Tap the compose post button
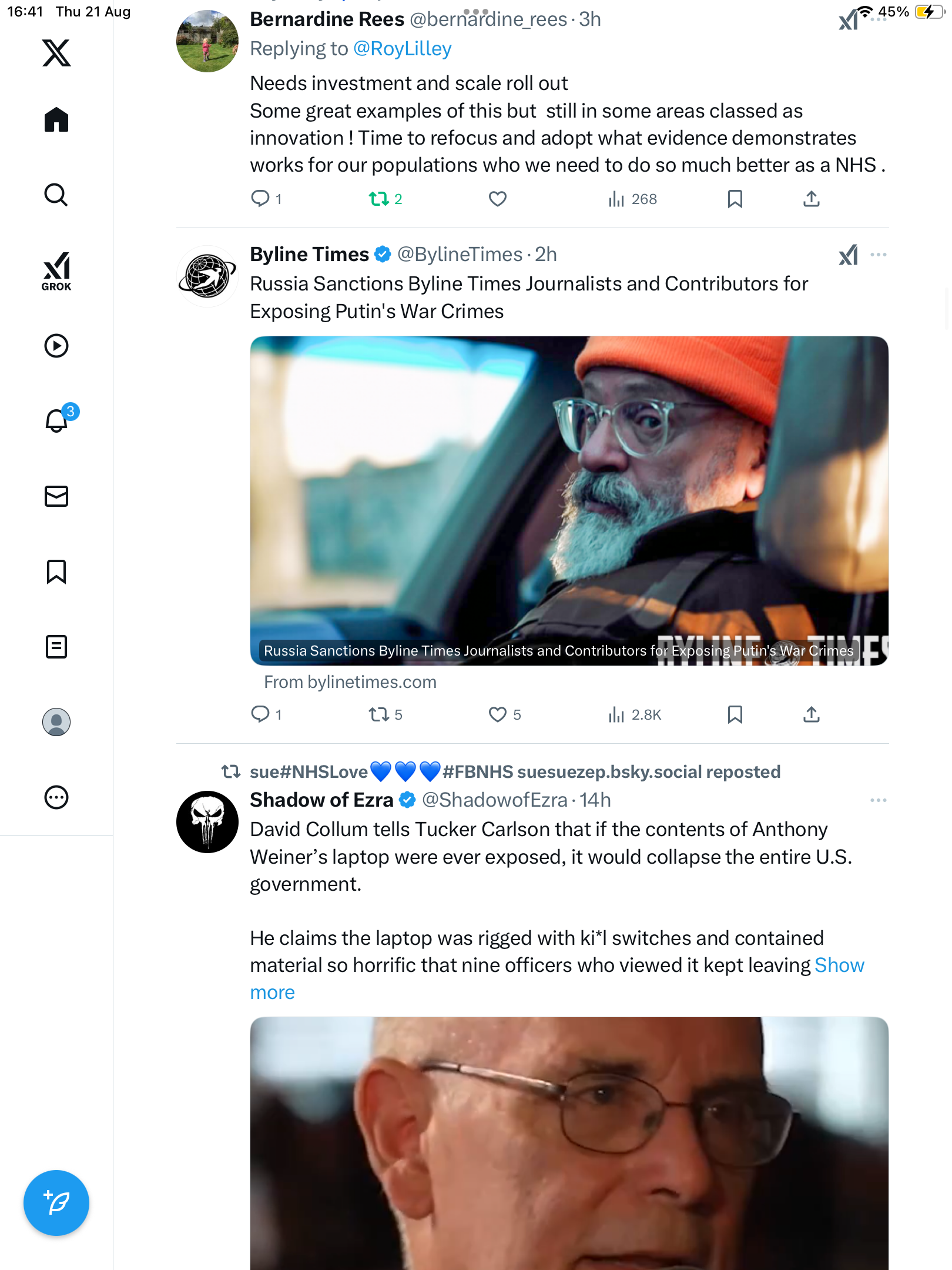The width and height of the screenshot is (952, 1270). tap(56, 1203)
